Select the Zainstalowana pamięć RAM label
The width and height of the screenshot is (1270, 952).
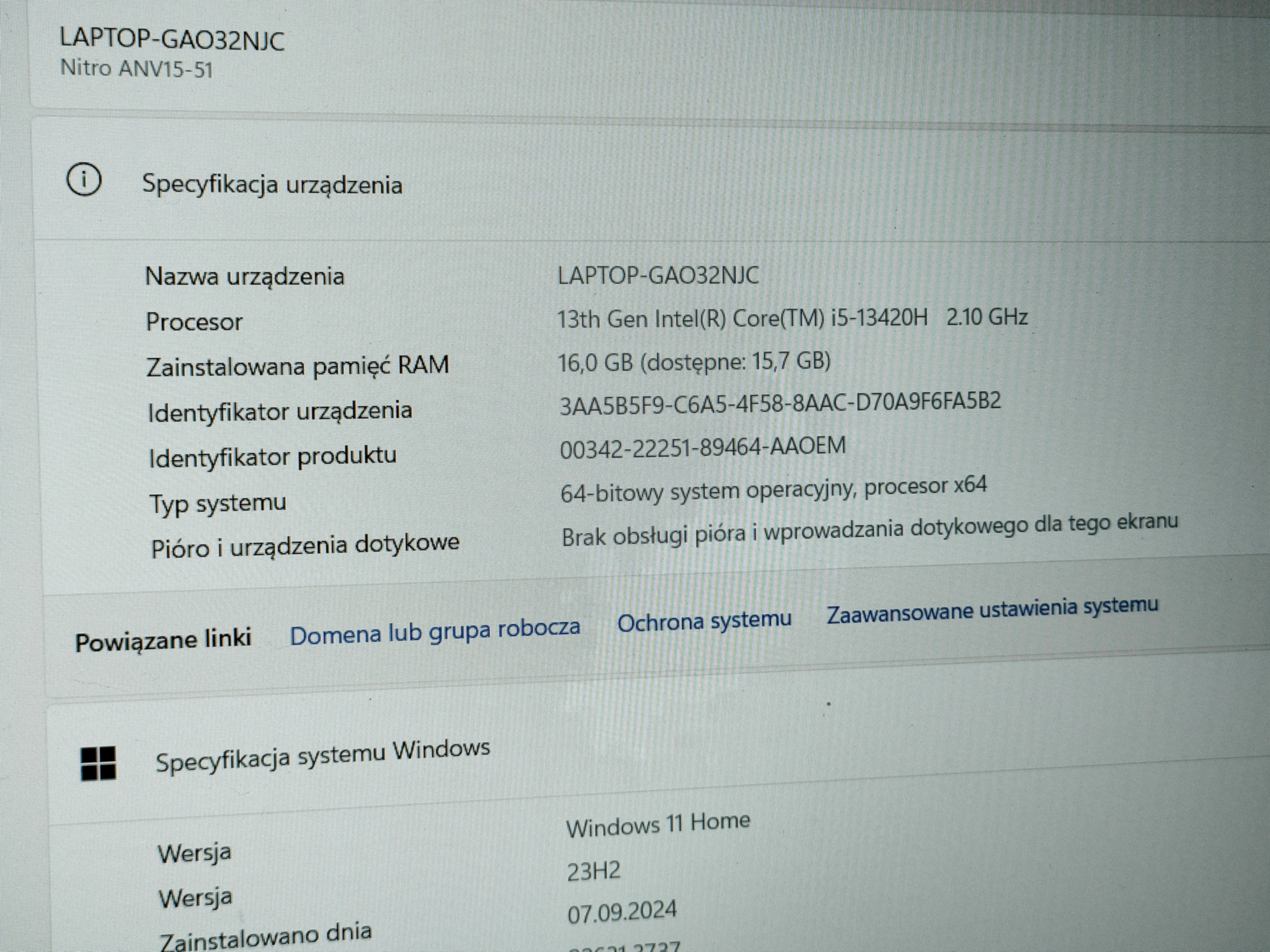tap(297, 366)
